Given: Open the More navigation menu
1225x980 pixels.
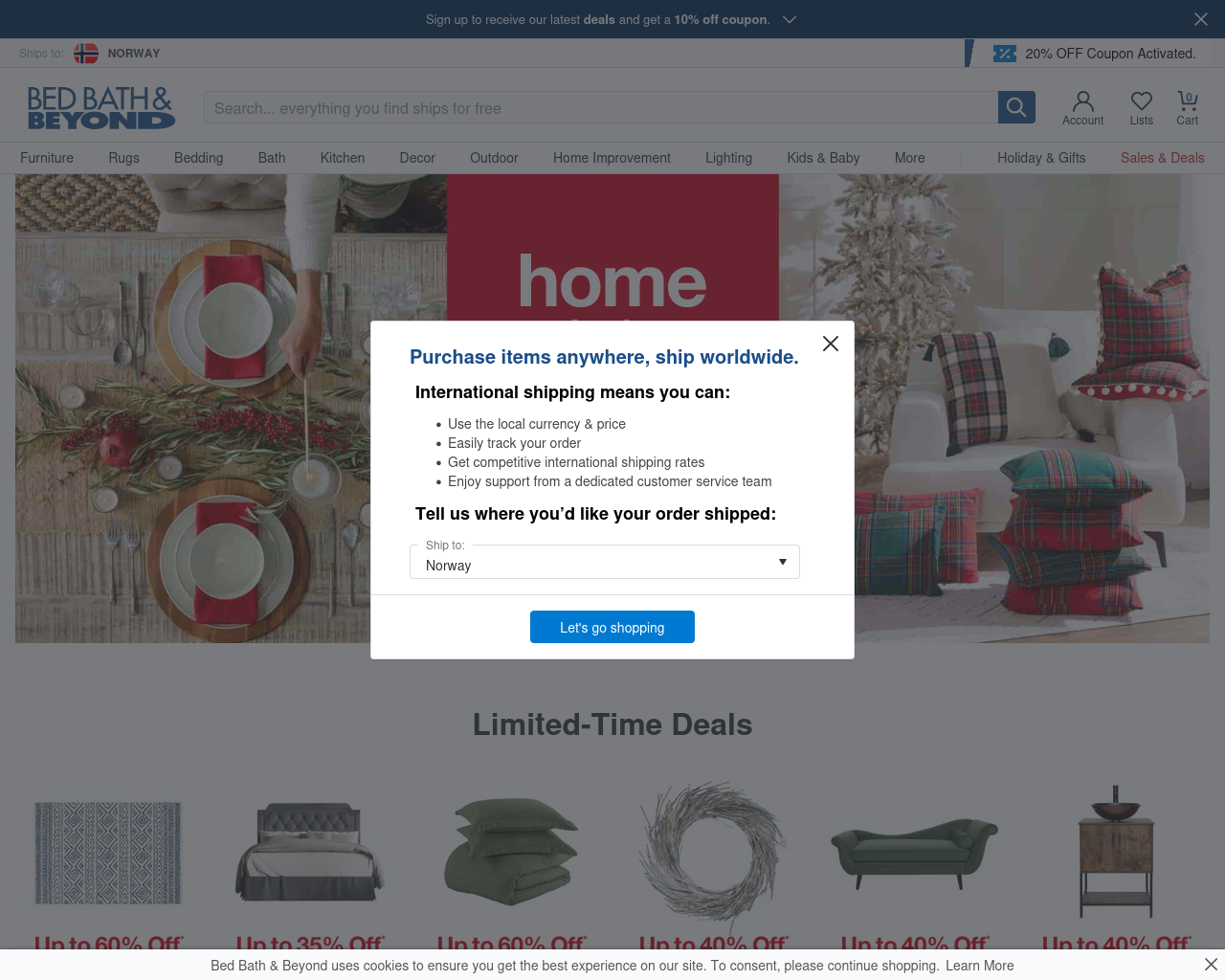Looking at the screenshot, I should point(910,158).
